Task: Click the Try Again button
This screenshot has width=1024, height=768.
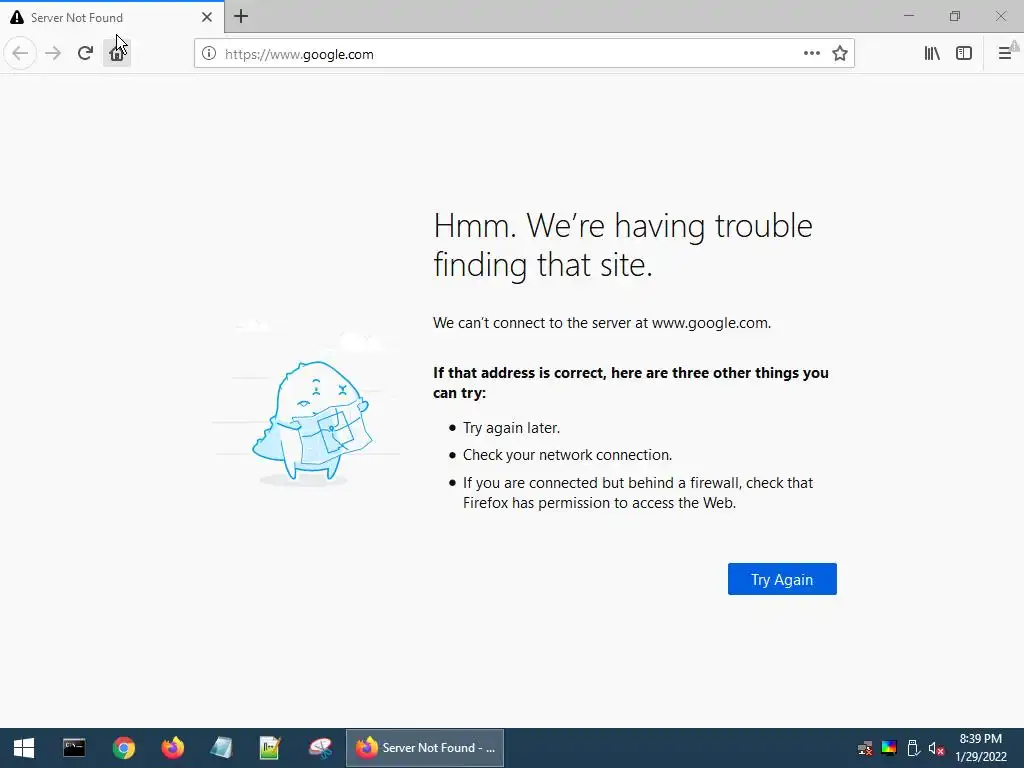Action: (x=782, y=579)
